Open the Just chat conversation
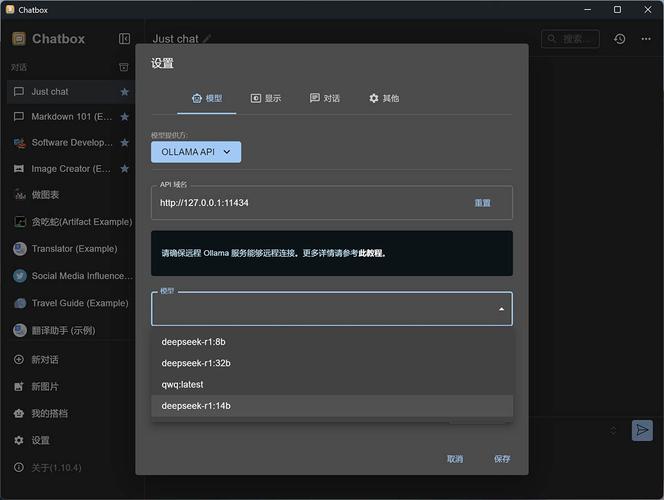Screen dimensions: 664x500 (70, 91)
